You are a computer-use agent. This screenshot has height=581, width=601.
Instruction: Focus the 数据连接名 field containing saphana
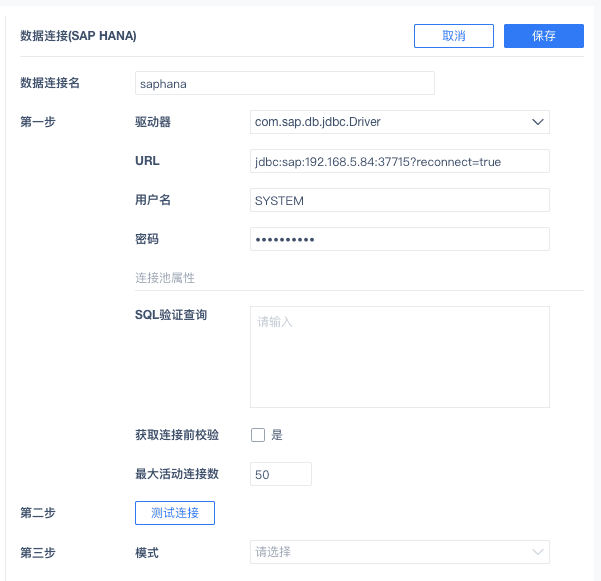[285, 83]
